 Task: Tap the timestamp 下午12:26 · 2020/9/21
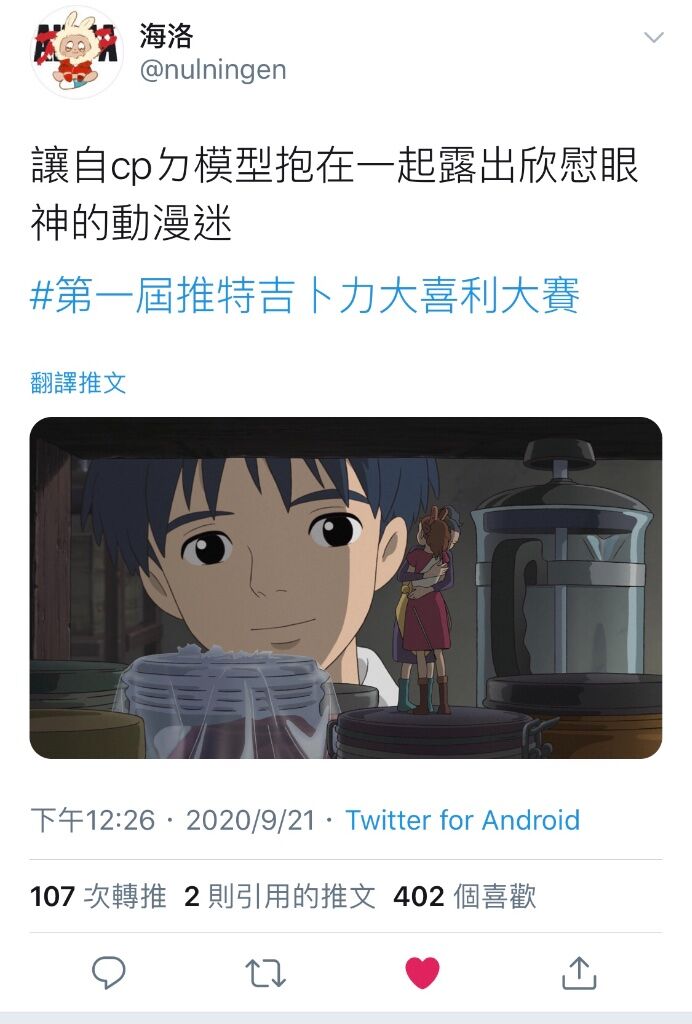click(x=173, y=820)
